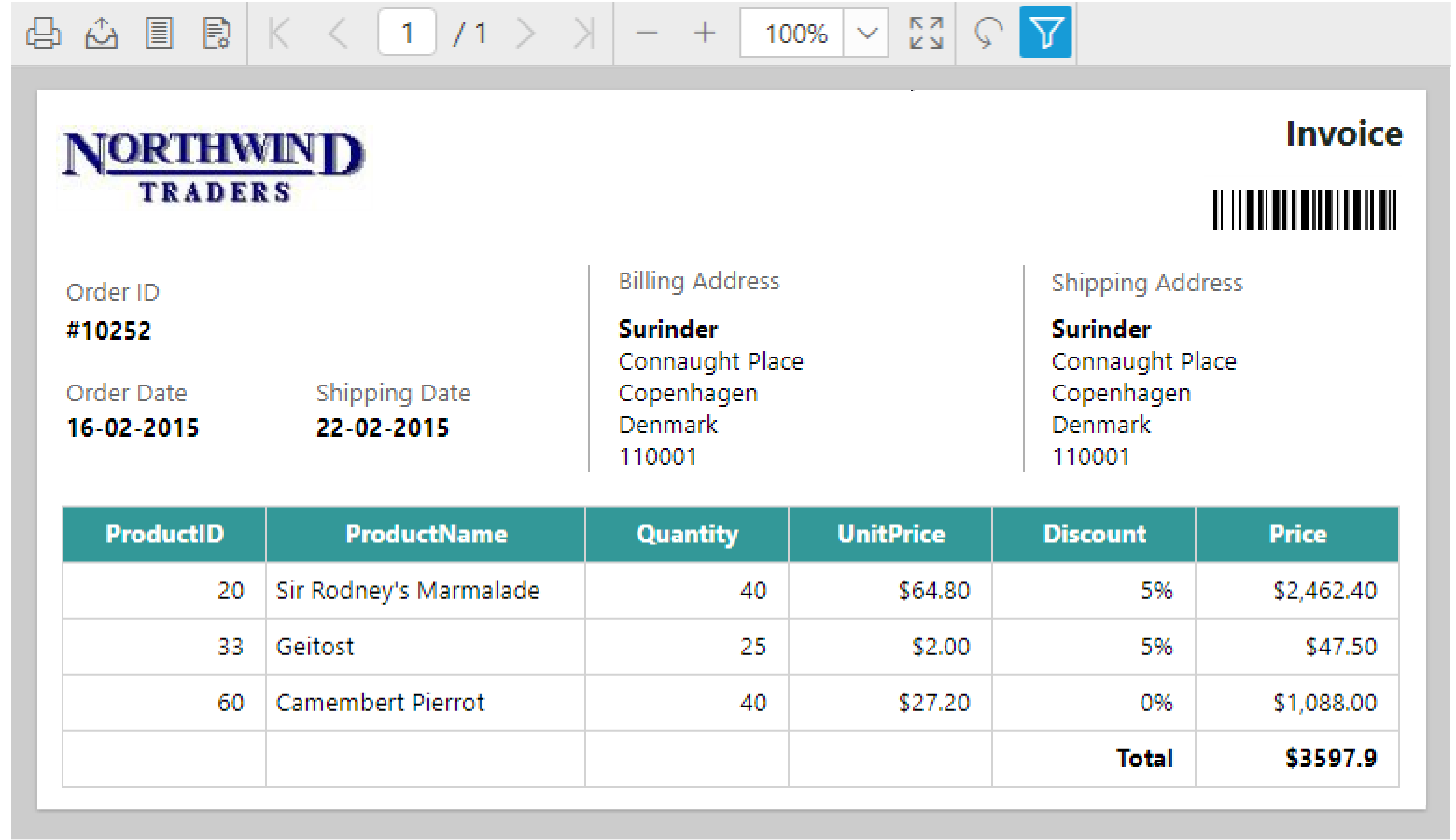Toggle the parameters filter panel
Screen dimensions: 1456x840
[1044, 32]
